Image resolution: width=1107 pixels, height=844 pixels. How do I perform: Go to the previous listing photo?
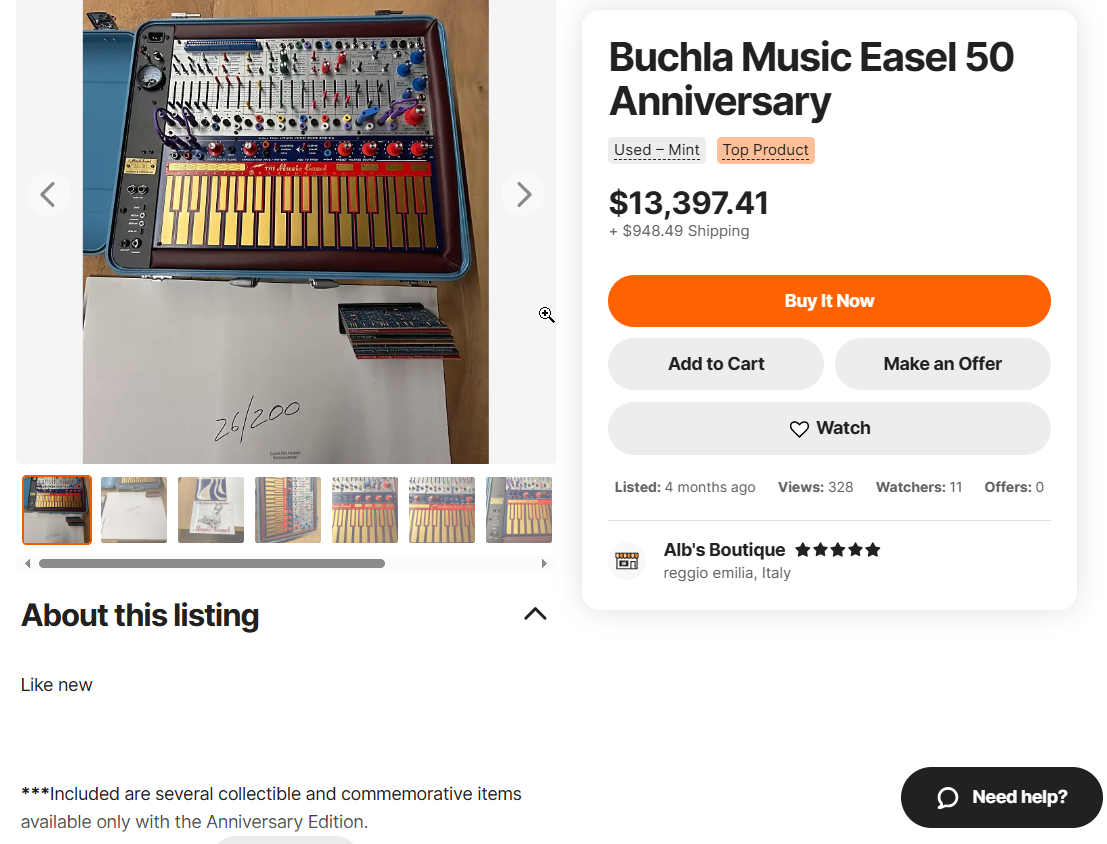[x=47, y=194]
